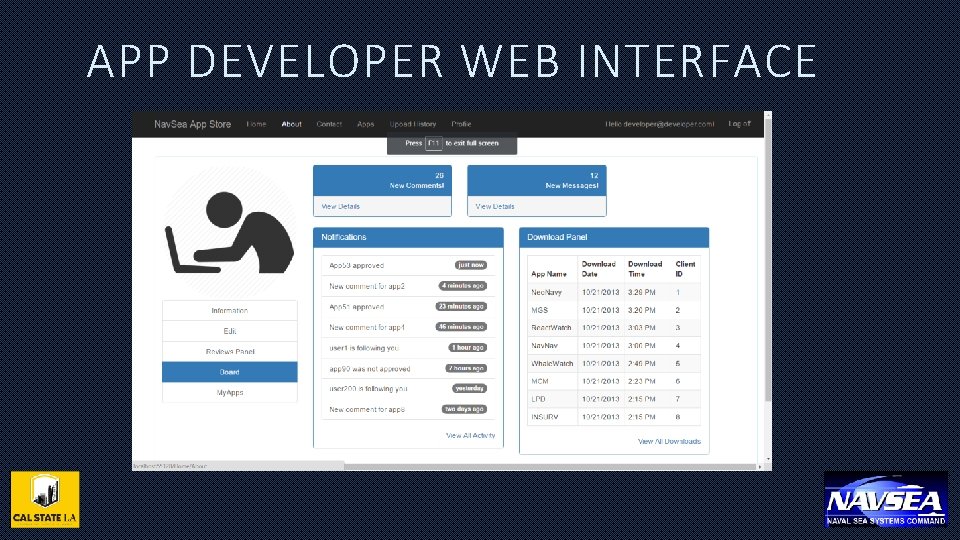The width and height of the screenshot is (960, 540).
Task: Click NeoNavy in the download table
Action: pos(546,293)
